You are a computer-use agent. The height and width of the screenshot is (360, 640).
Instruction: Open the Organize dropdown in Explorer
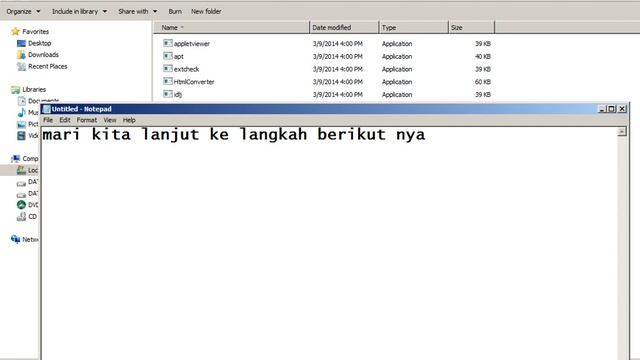point(23,11)
